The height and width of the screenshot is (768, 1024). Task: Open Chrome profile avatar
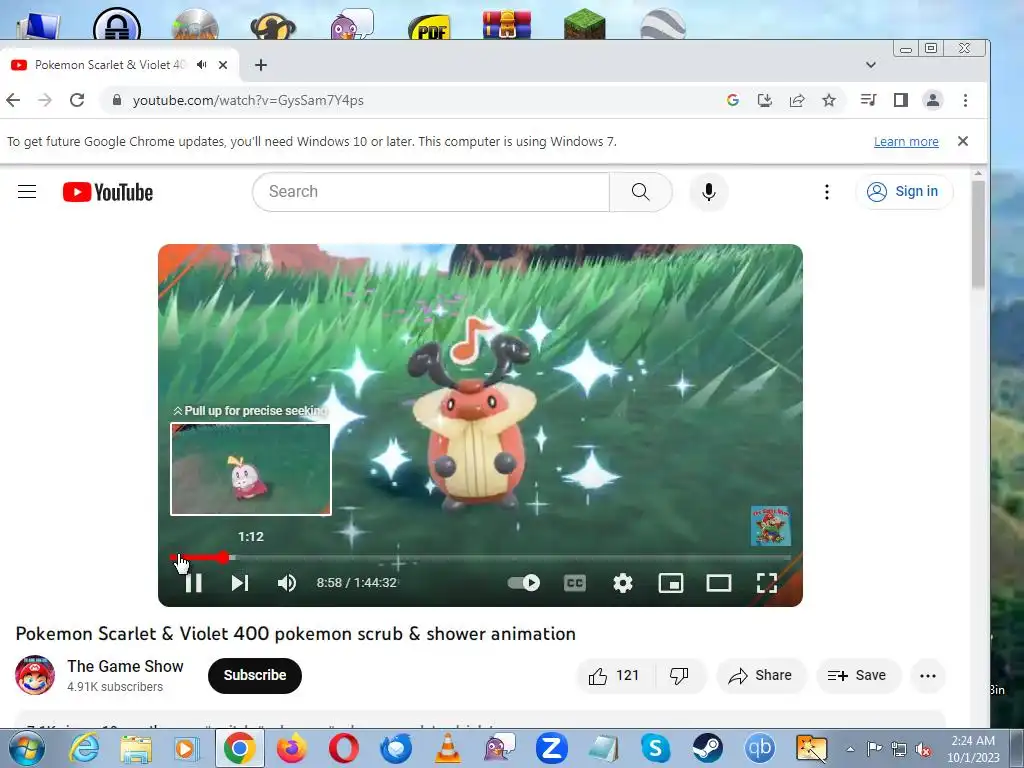[933, 100]
